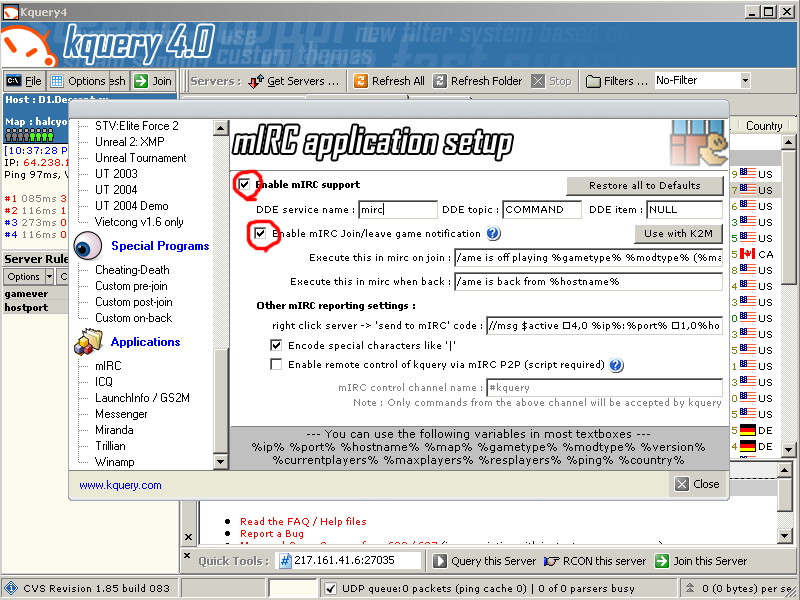The width and height of the screenshot is (800, 600).
Task: Click the Special Programs eye icon
Action: [x=88, y=246]
